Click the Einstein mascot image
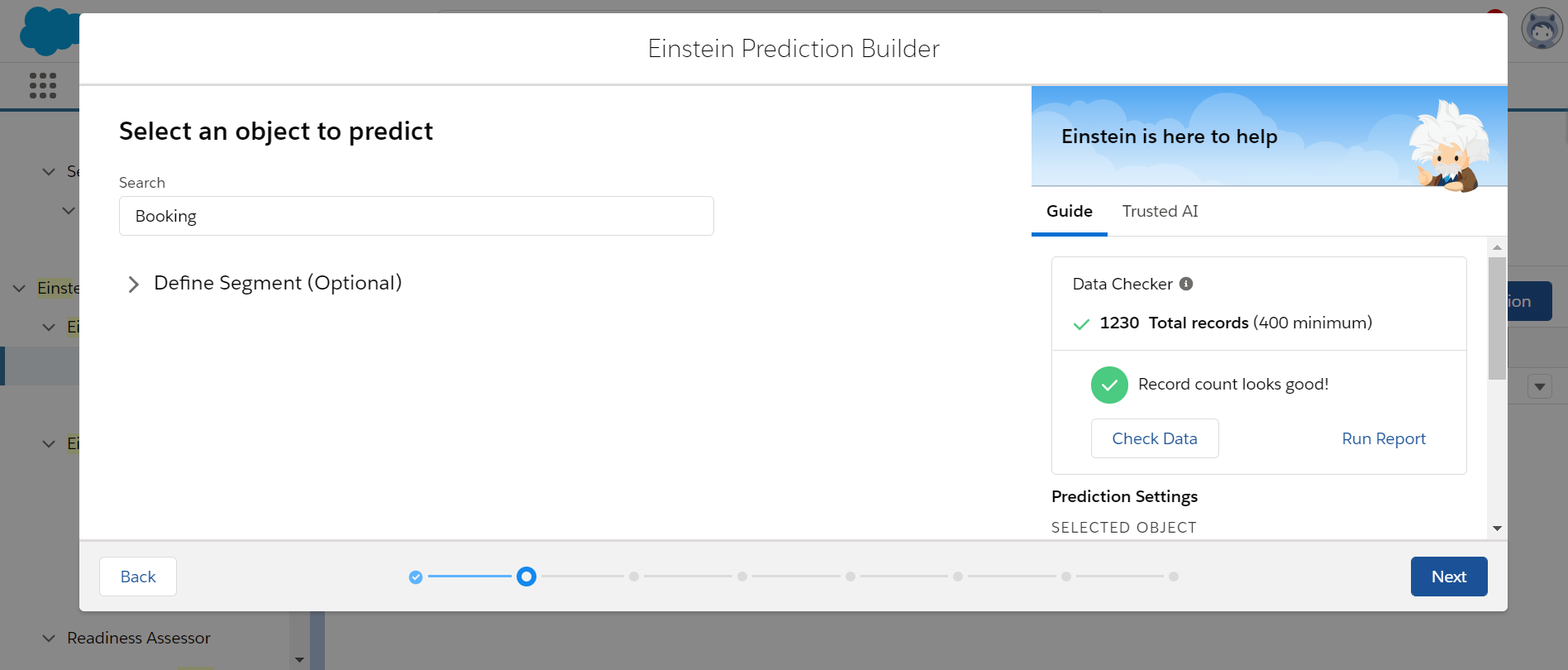This screenshot has width=1568, height=670. tap(1450, 146)
